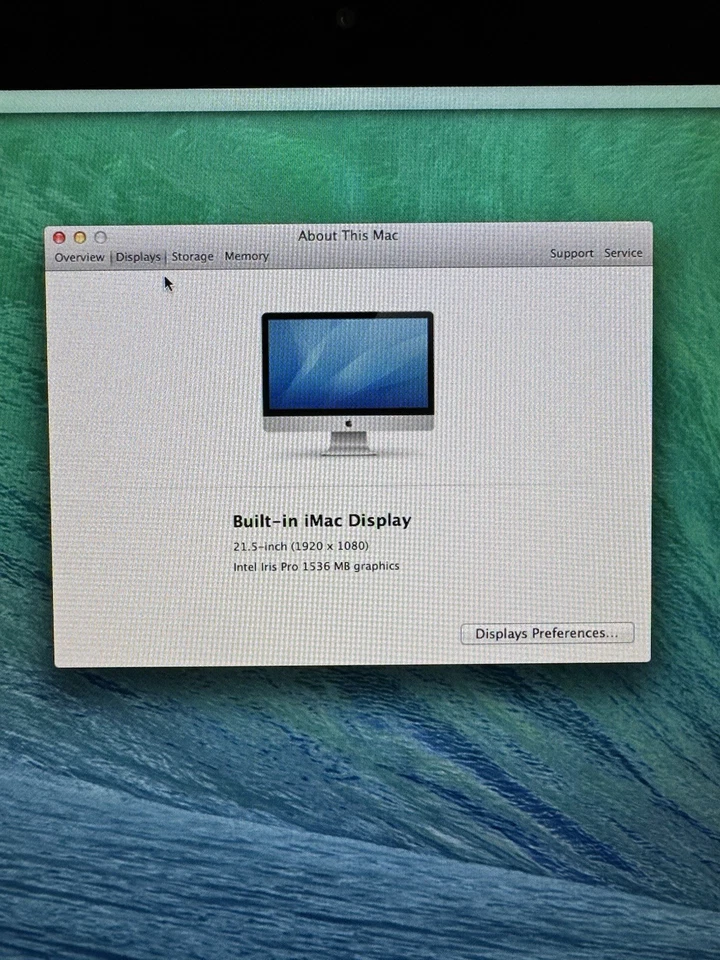
Task: Go to the Memory tab
Action: (x=246, y=256)
